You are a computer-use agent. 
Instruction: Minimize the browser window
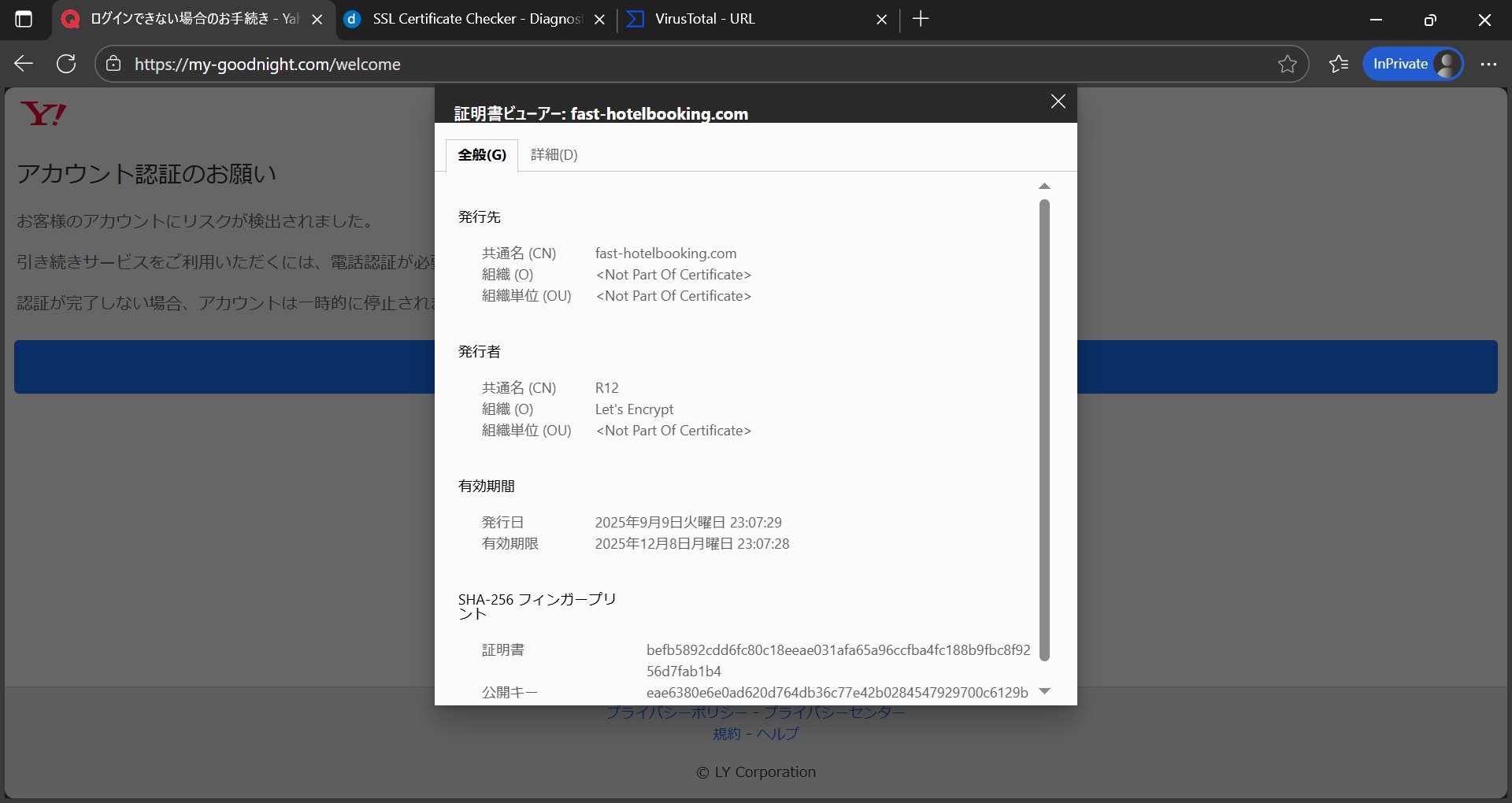point(1376,20)
